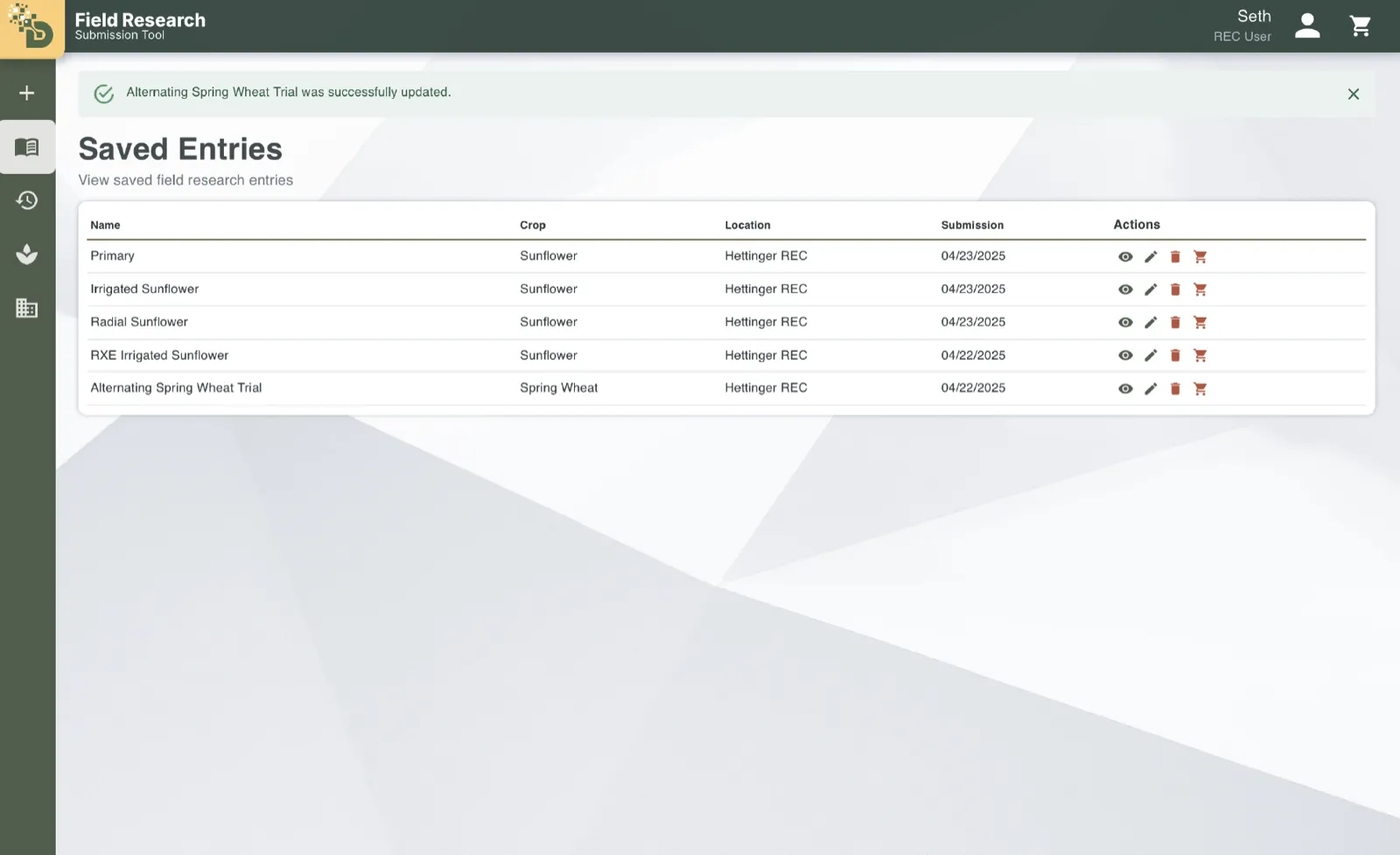
Task: Edit the Irrigated Sunflower entry
Action: (1151, 290)
